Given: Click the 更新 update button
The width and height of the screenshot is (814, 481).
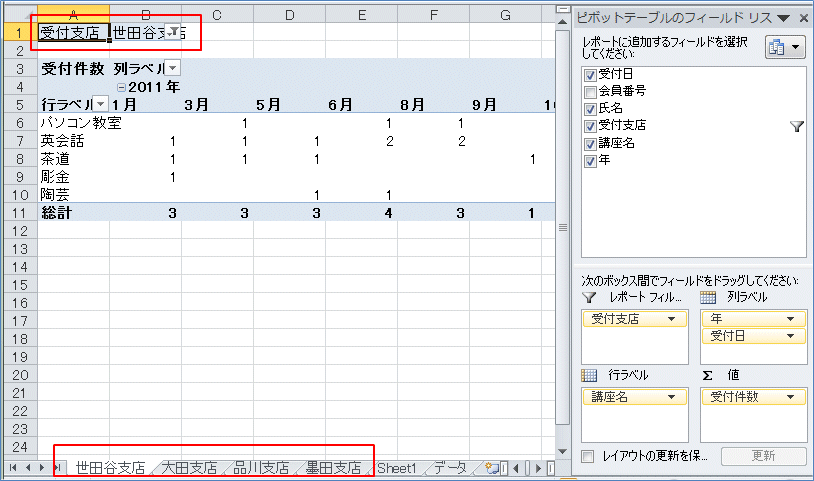Looking at the screenshot, I should point(763,456).
